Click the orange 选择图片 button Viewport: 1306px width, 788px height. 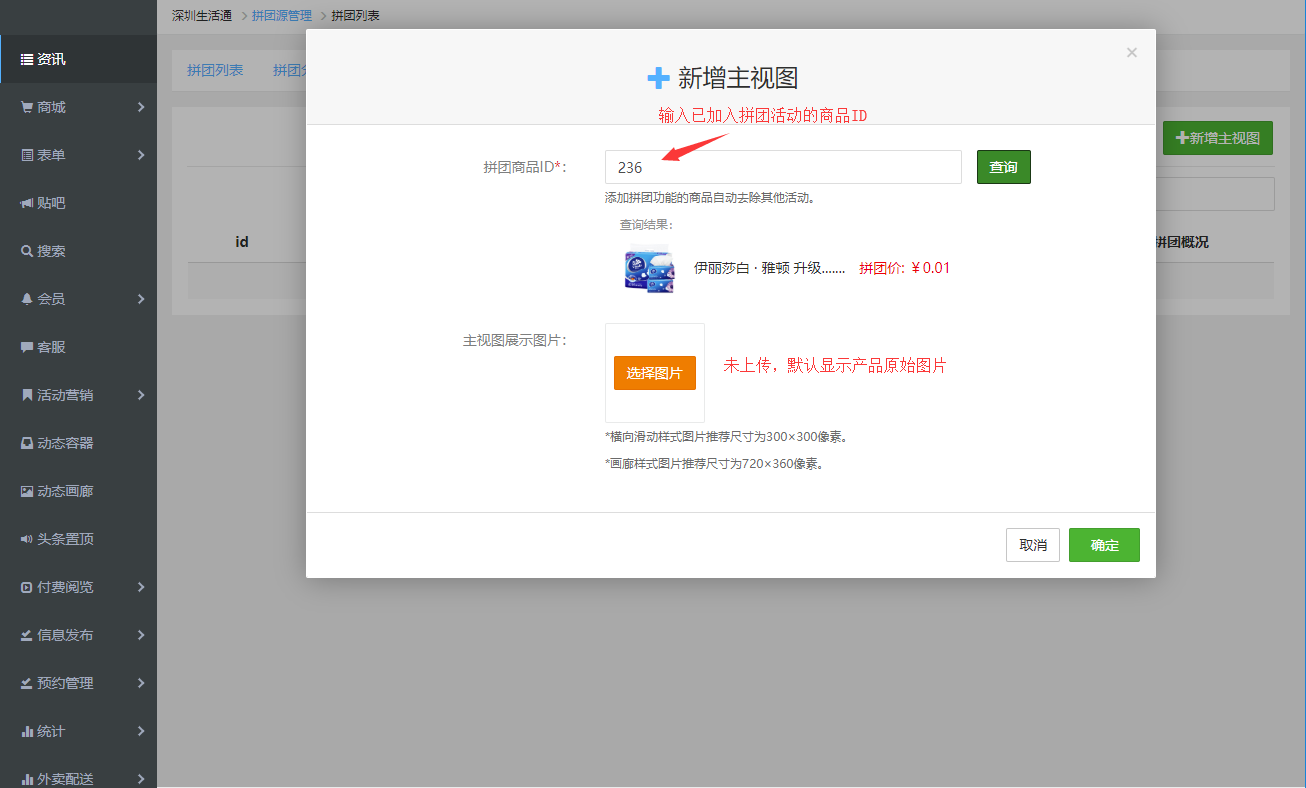(654, 373)
